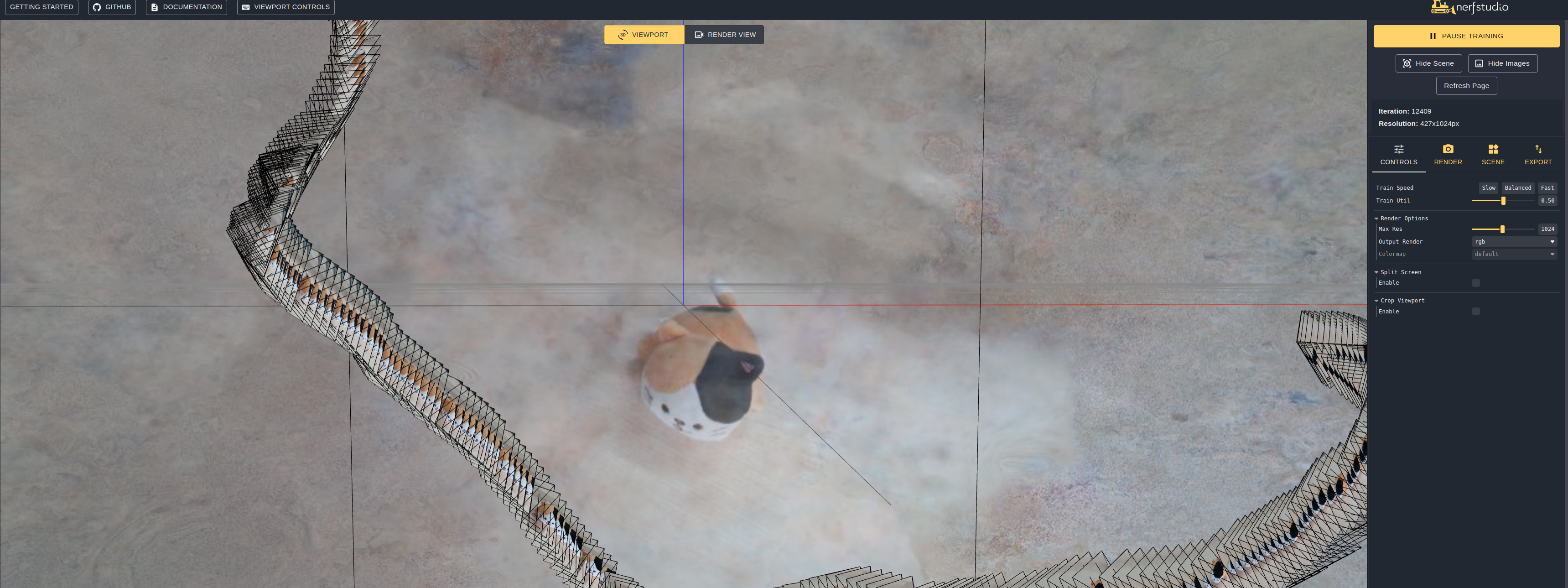This screenshot has height=588, width=1568.
Task: Show the Viewport Controls help
Action: [286, 7]
